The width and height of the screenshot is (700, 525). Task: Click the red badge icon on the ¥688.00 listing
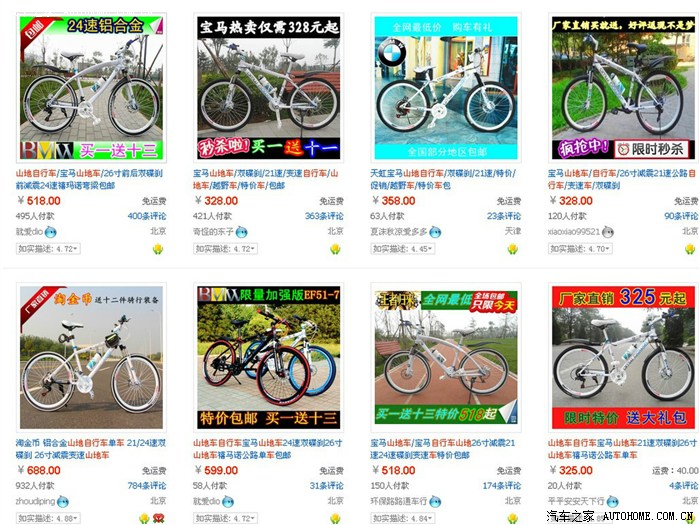pyautogui.click(x=158, y=518)
